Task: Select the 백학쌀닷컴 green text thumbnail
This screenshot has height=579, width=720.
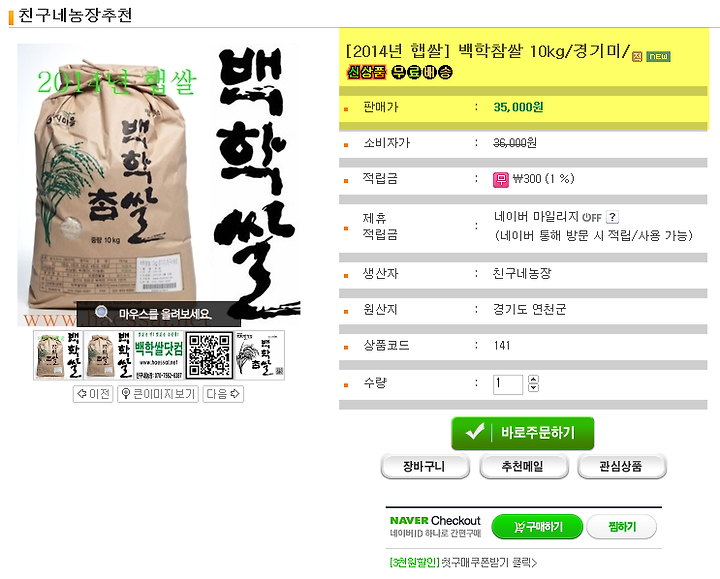Action: pyautogui.click(x=159, y=355)
